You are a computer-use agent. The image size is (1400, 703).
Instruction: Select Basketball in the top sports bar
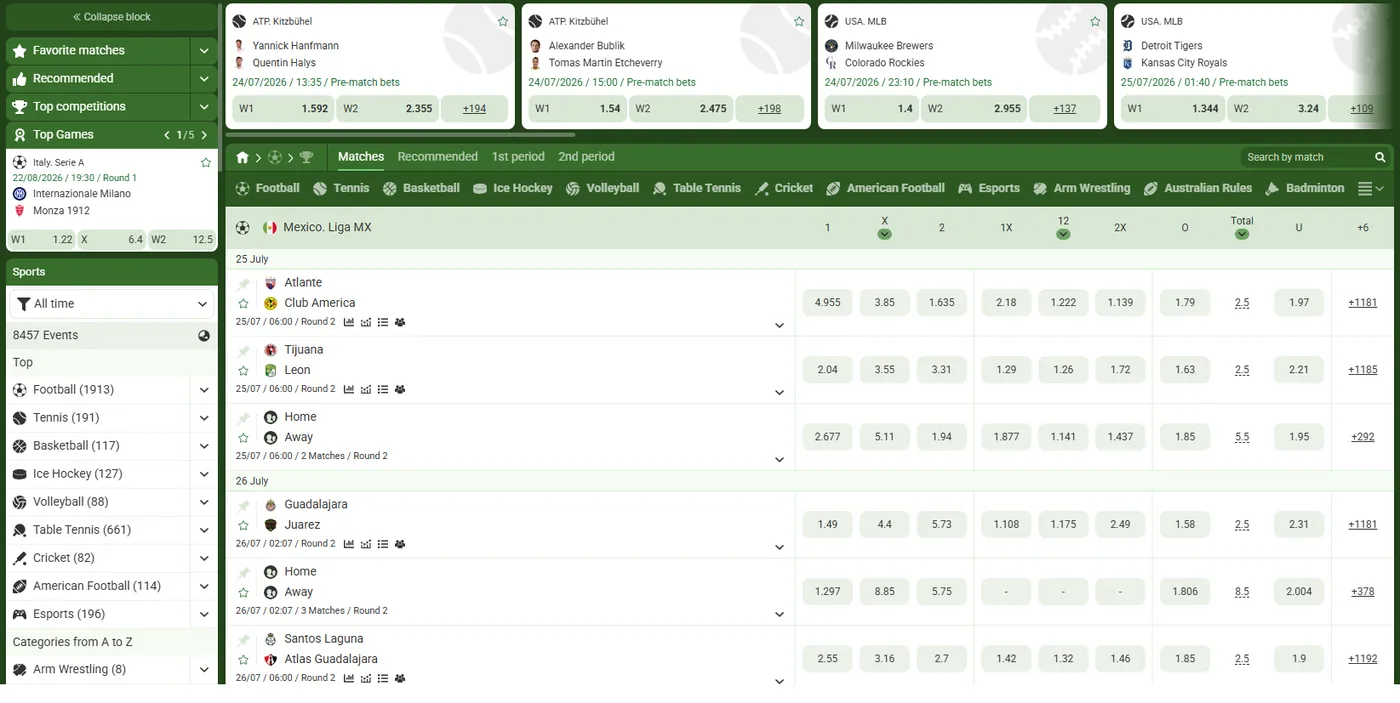click(421, 188)
